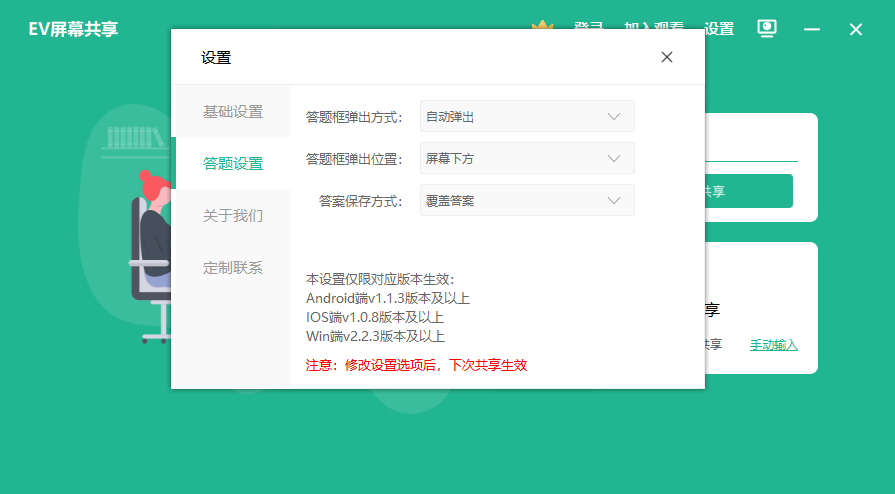
Task: Expand the chevron beside 自动弹出
Action: pos(614,117)
